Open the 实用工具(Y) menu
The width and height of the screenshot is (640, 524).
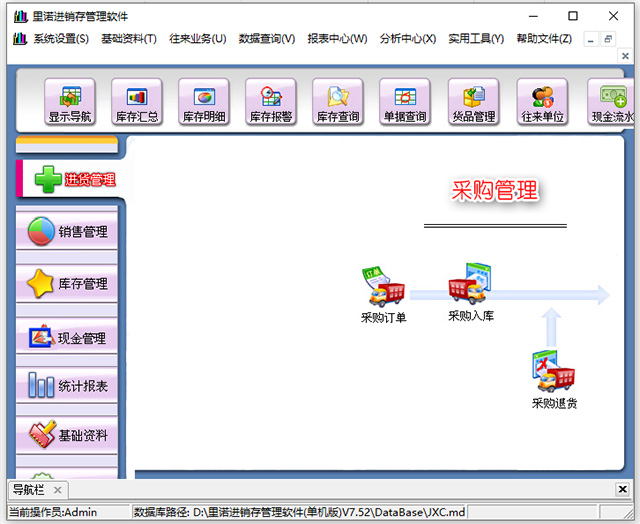click(476, 39)
